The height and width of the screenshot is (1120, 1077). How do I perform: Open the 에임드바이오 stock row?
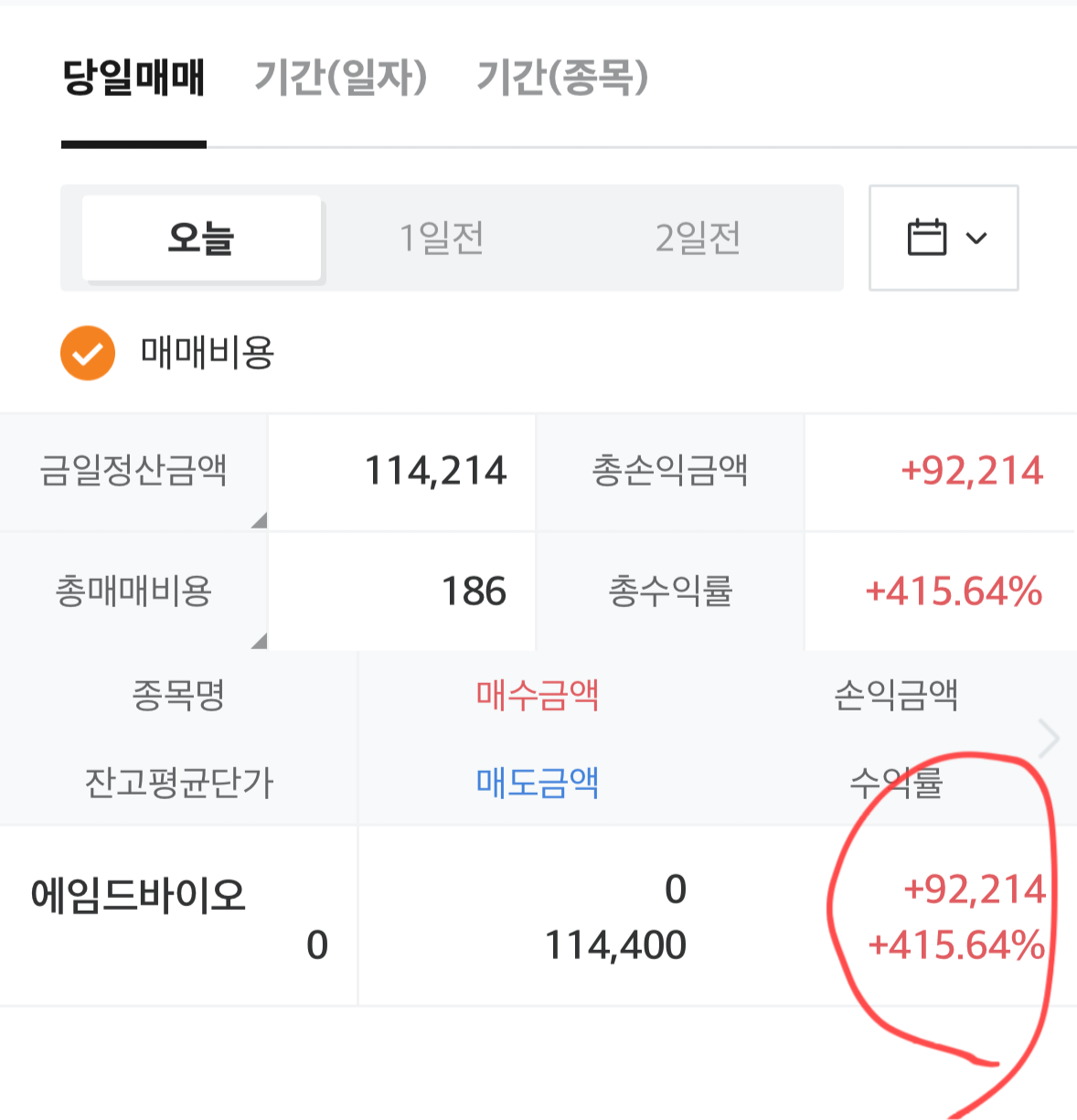(x=538, y=916)
